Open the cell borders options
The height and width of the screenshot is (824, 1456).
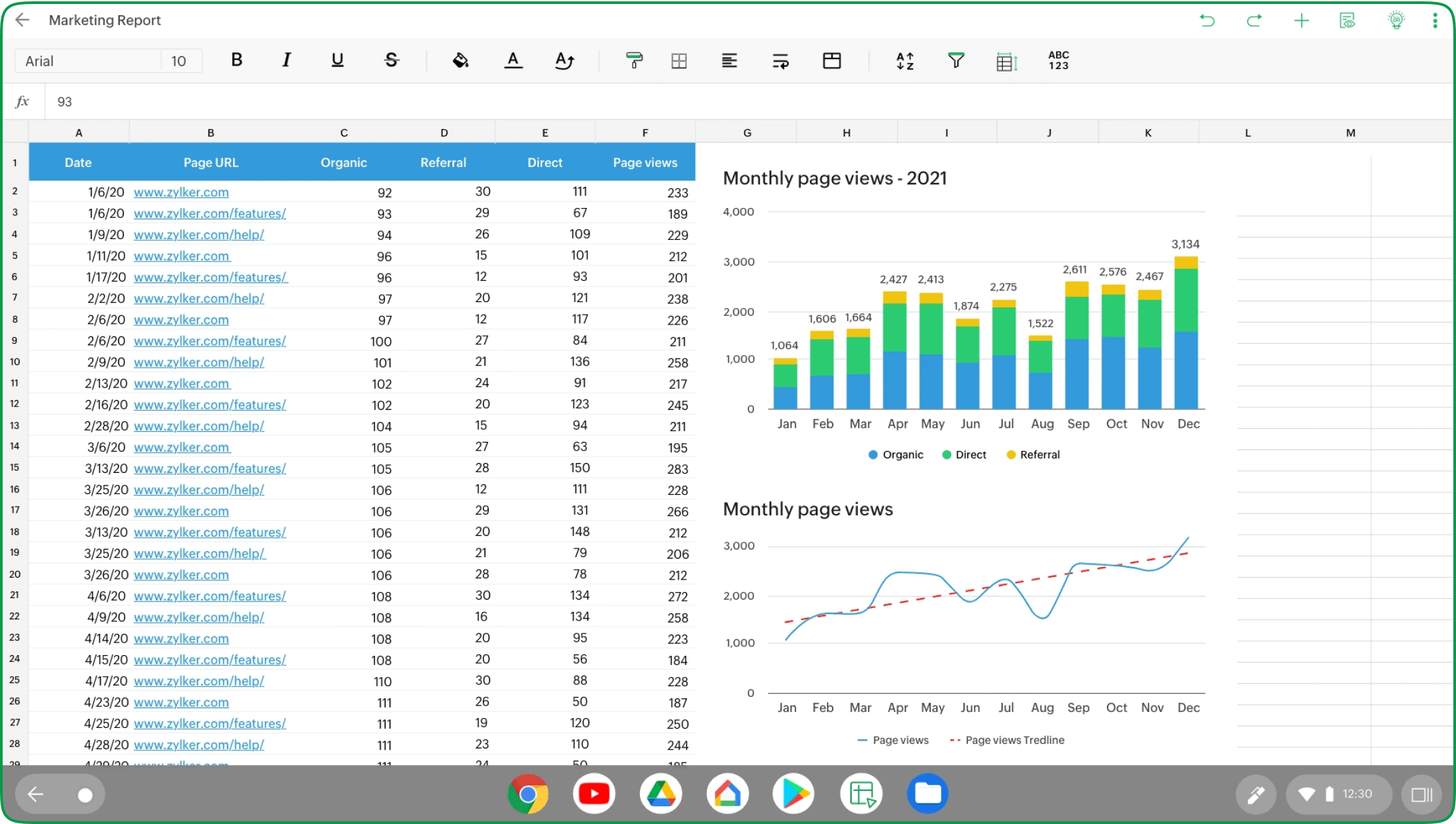click(680, 60)
